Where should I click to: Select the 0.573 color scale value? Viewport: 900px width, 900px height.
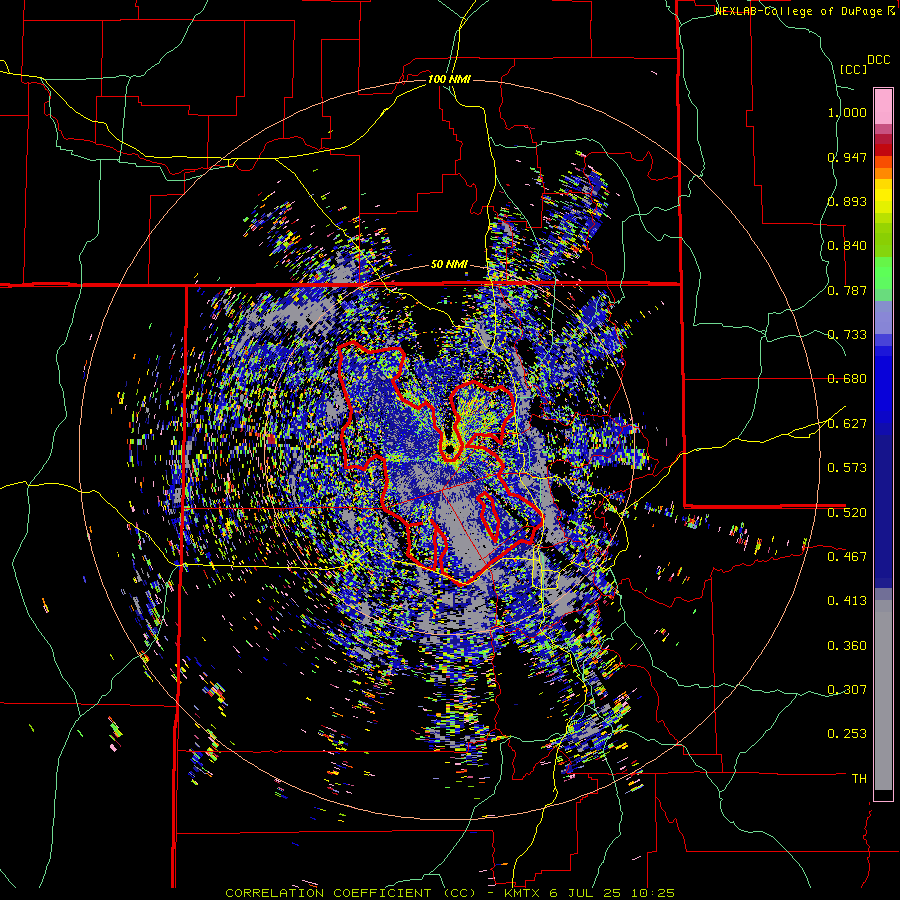[847, 468]
